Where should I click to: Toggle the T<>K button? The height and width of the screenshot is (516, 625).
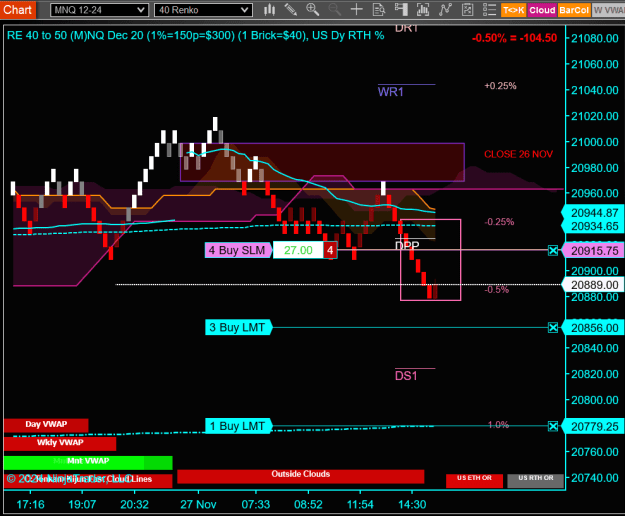point(514,10)
